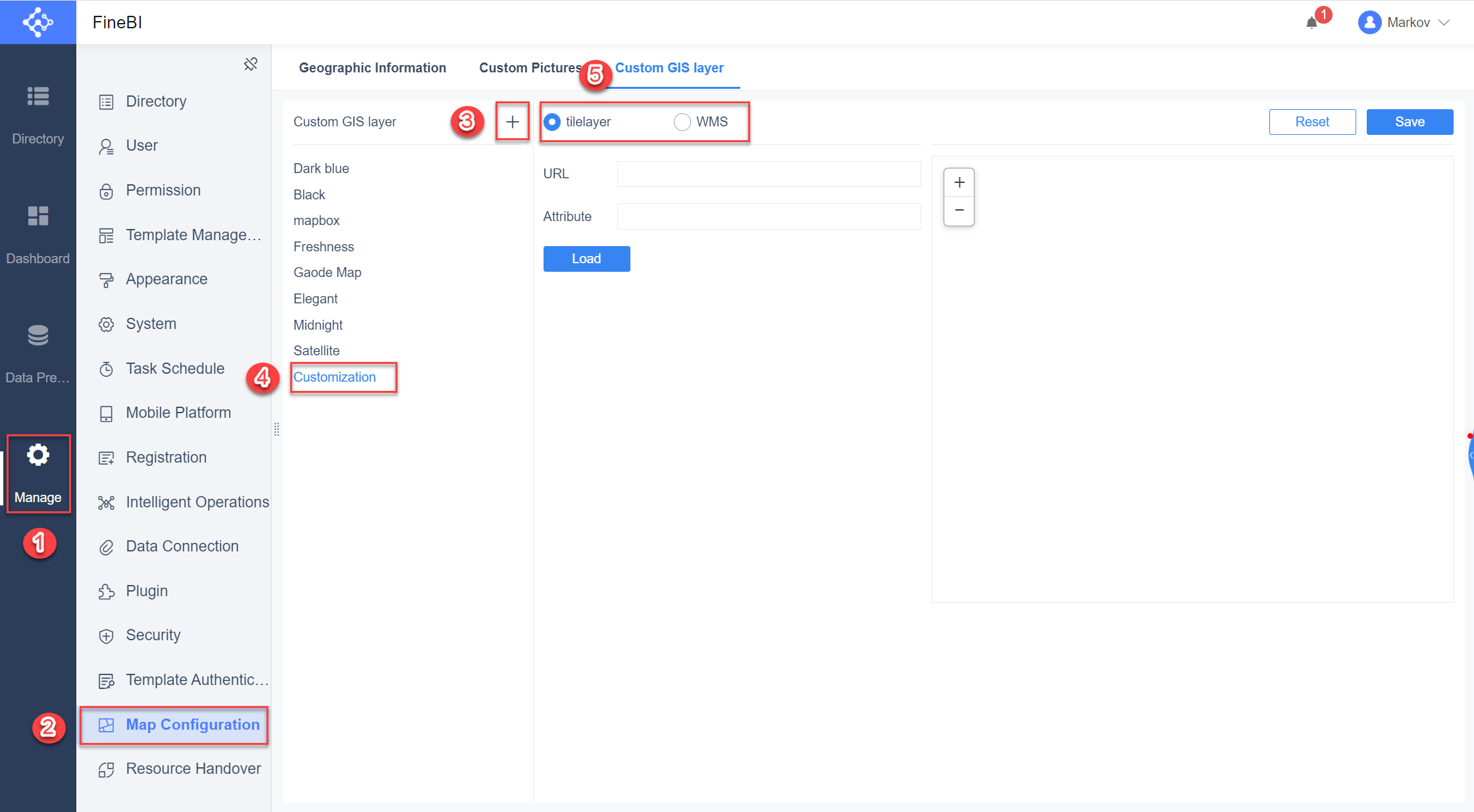Select the WMS radio option
The image size is (1474, 812).
tap(682, 122)
